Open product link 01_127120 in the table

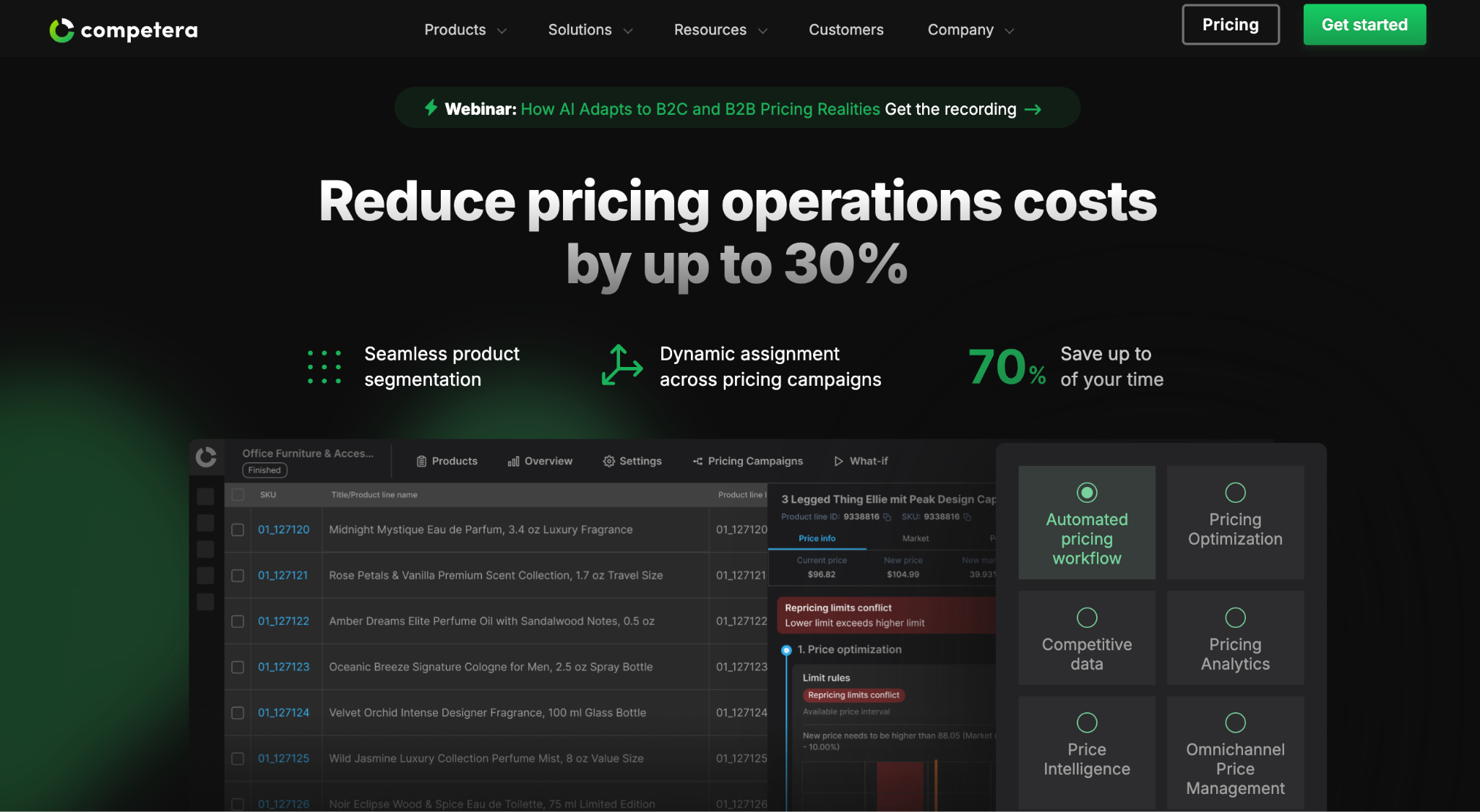[283, 530]
